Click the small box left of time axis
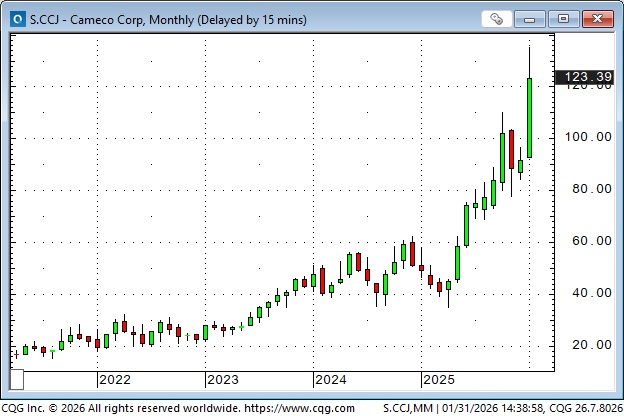The image size is (624, 416). click(17, 380)
